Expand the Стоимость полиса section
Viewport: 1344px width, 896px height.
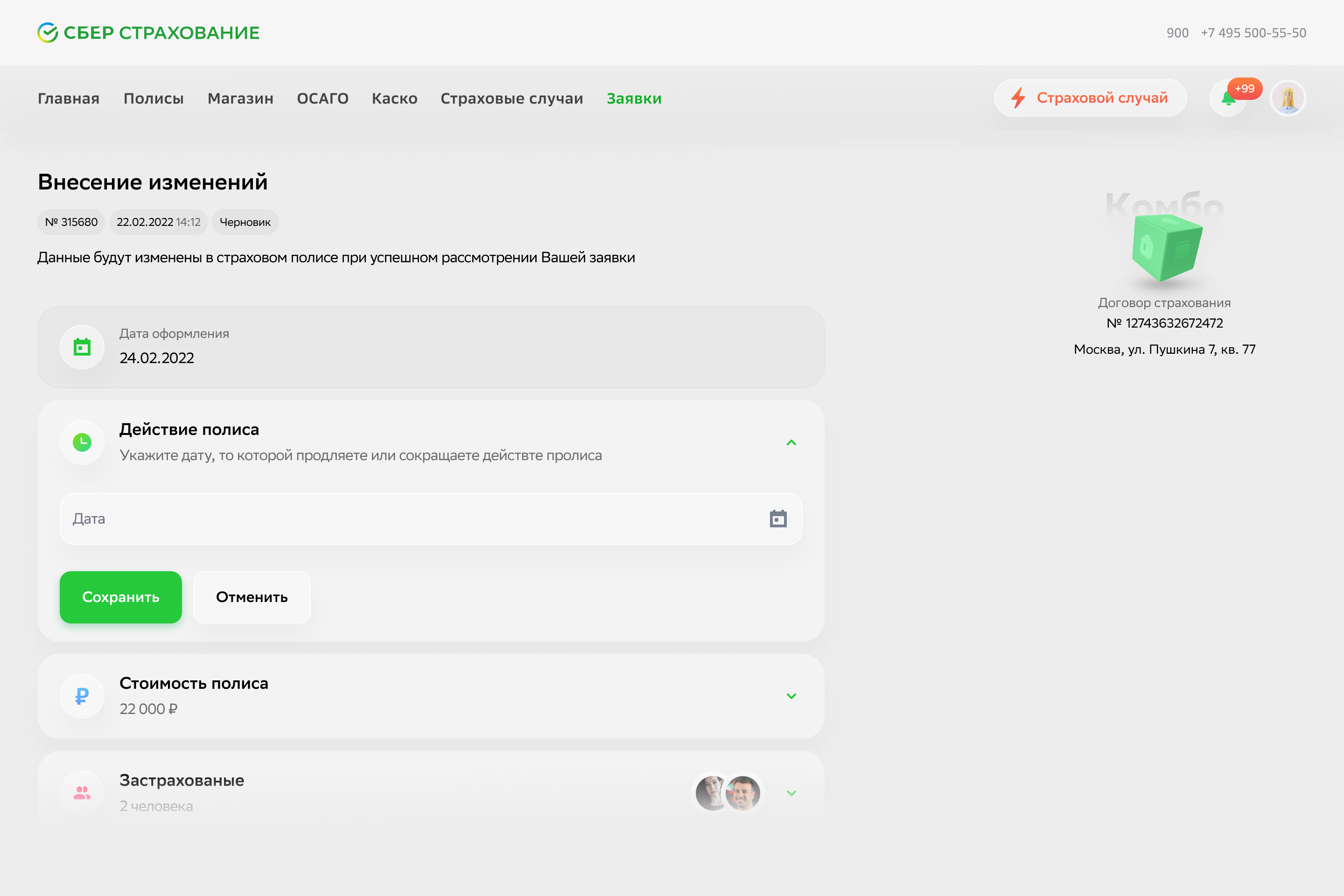pos(791,696)
